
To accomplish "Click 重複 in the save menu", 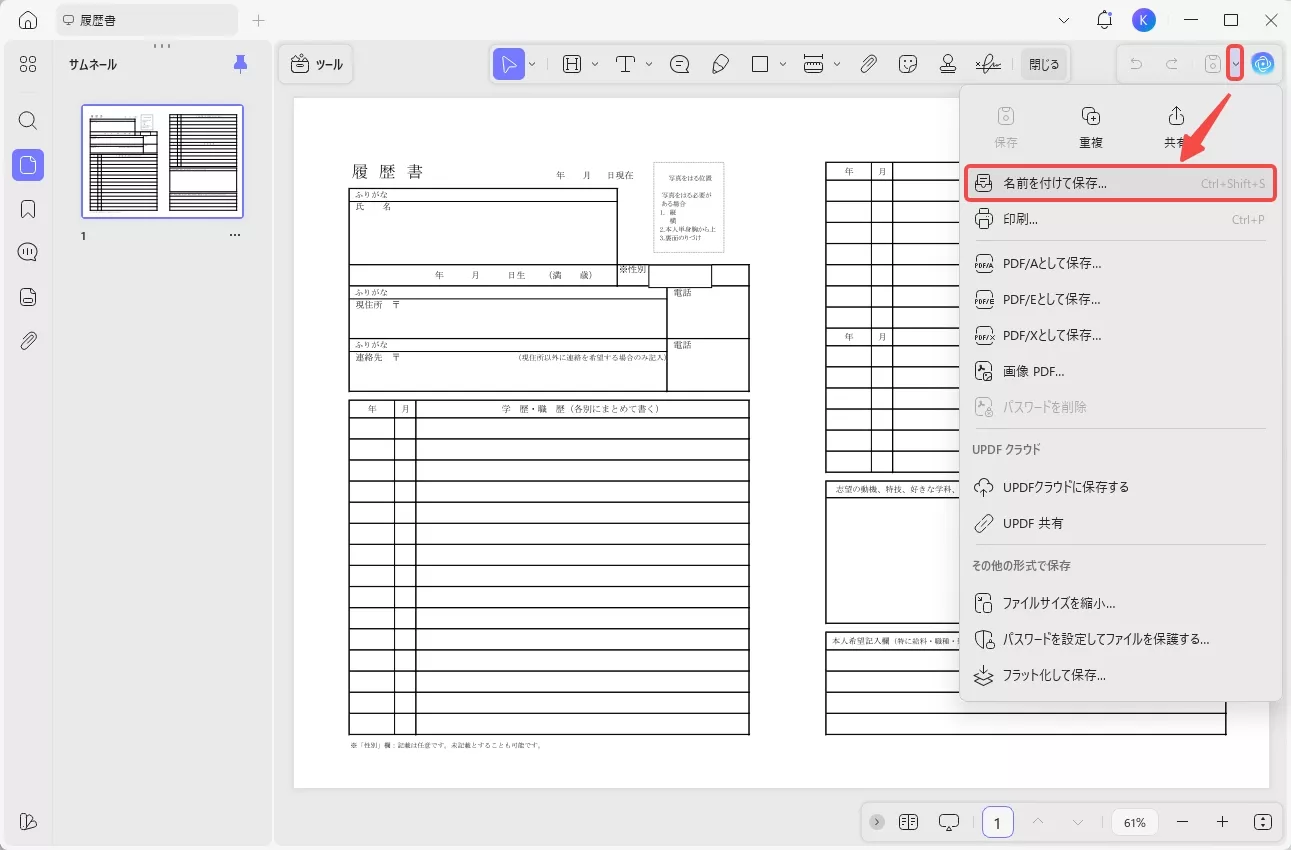I will (x=1091, y=127).
